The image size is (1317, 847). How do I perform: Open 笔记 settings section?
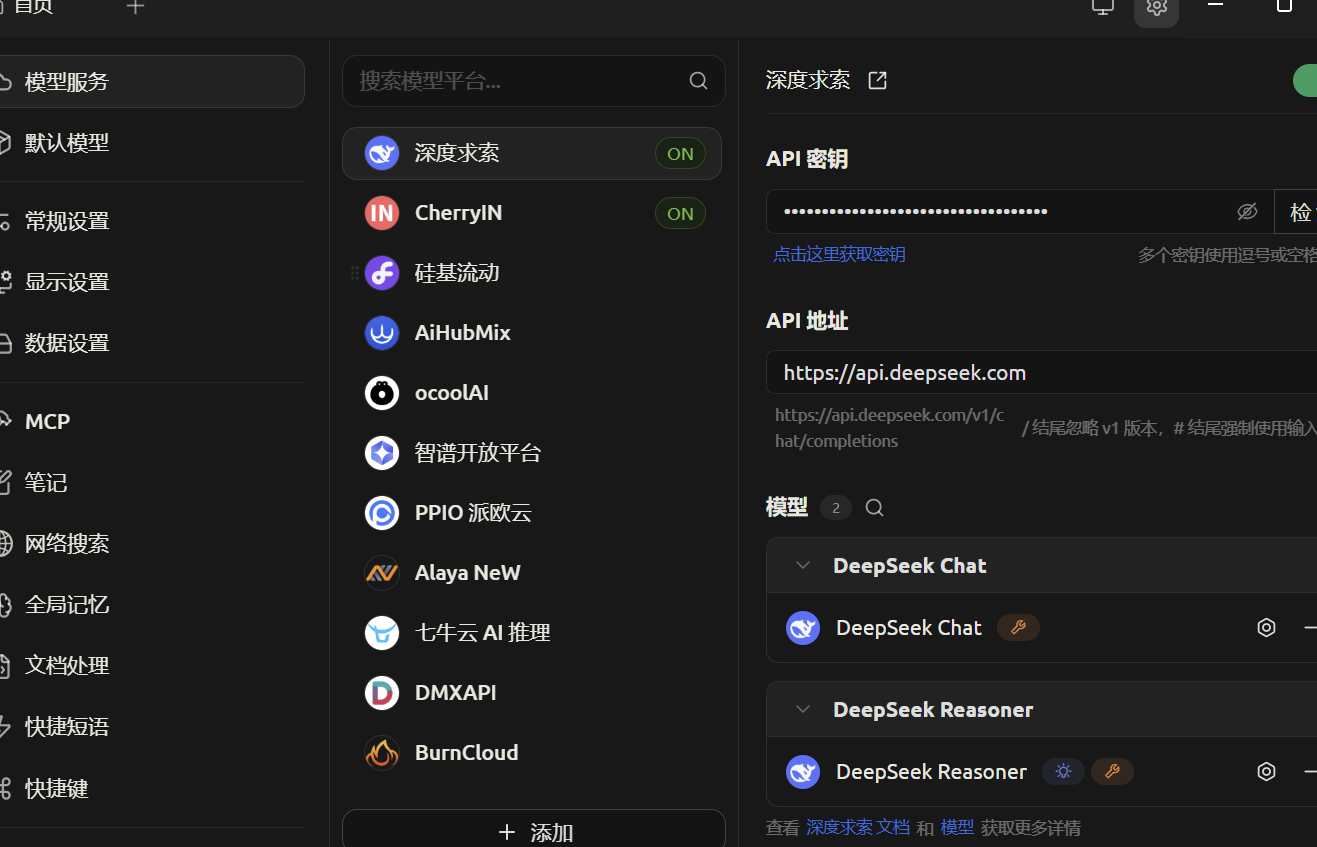pyautogui.click(x=152, y=483)
